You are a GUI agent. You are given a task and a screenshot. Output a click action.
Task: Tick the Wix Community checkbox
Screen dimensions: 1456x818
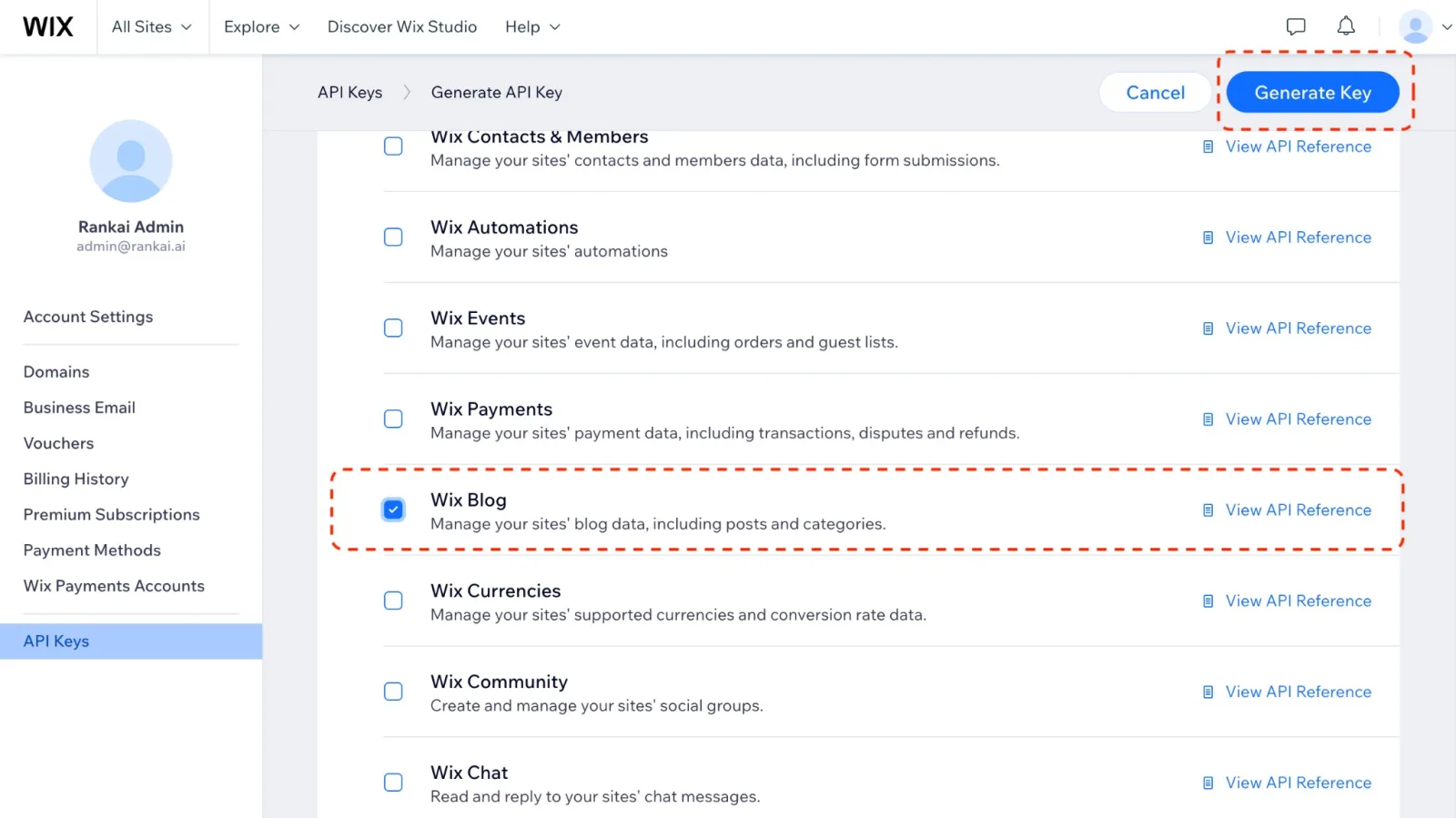click(x=393, y=692)
